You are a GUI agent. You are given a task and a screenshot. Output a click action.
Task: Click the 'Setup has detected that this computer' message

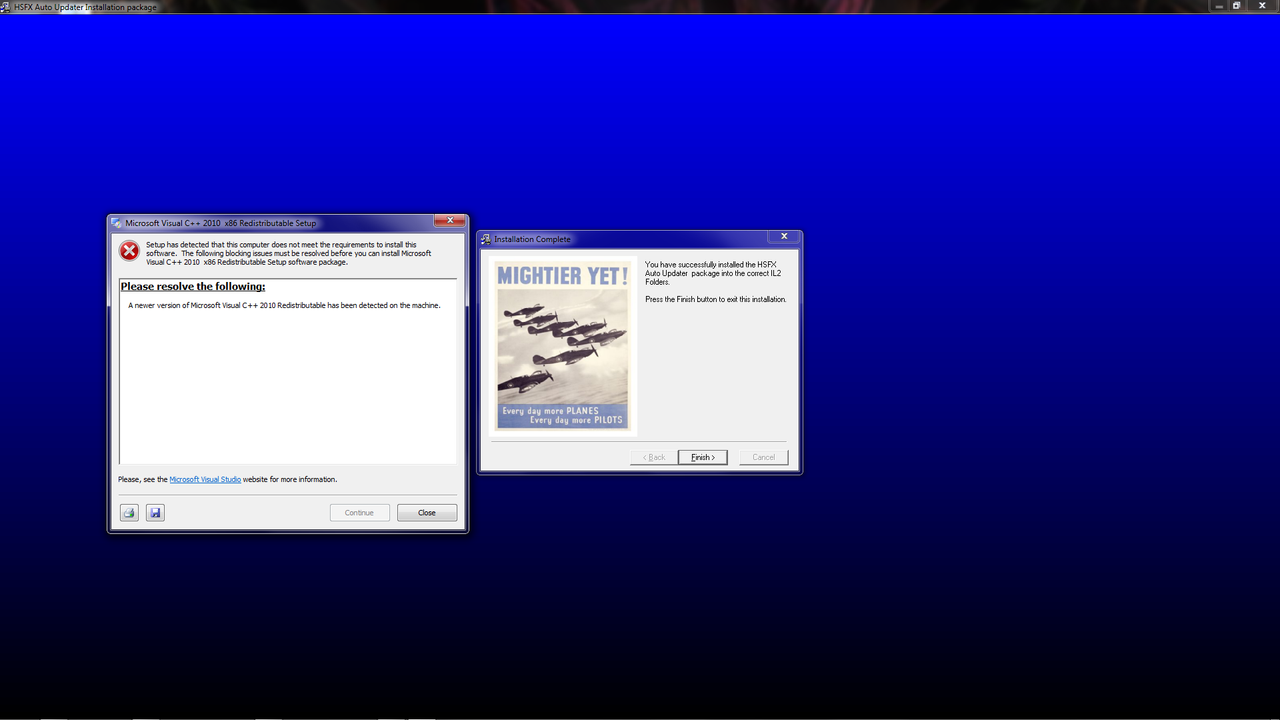[288, 253]
